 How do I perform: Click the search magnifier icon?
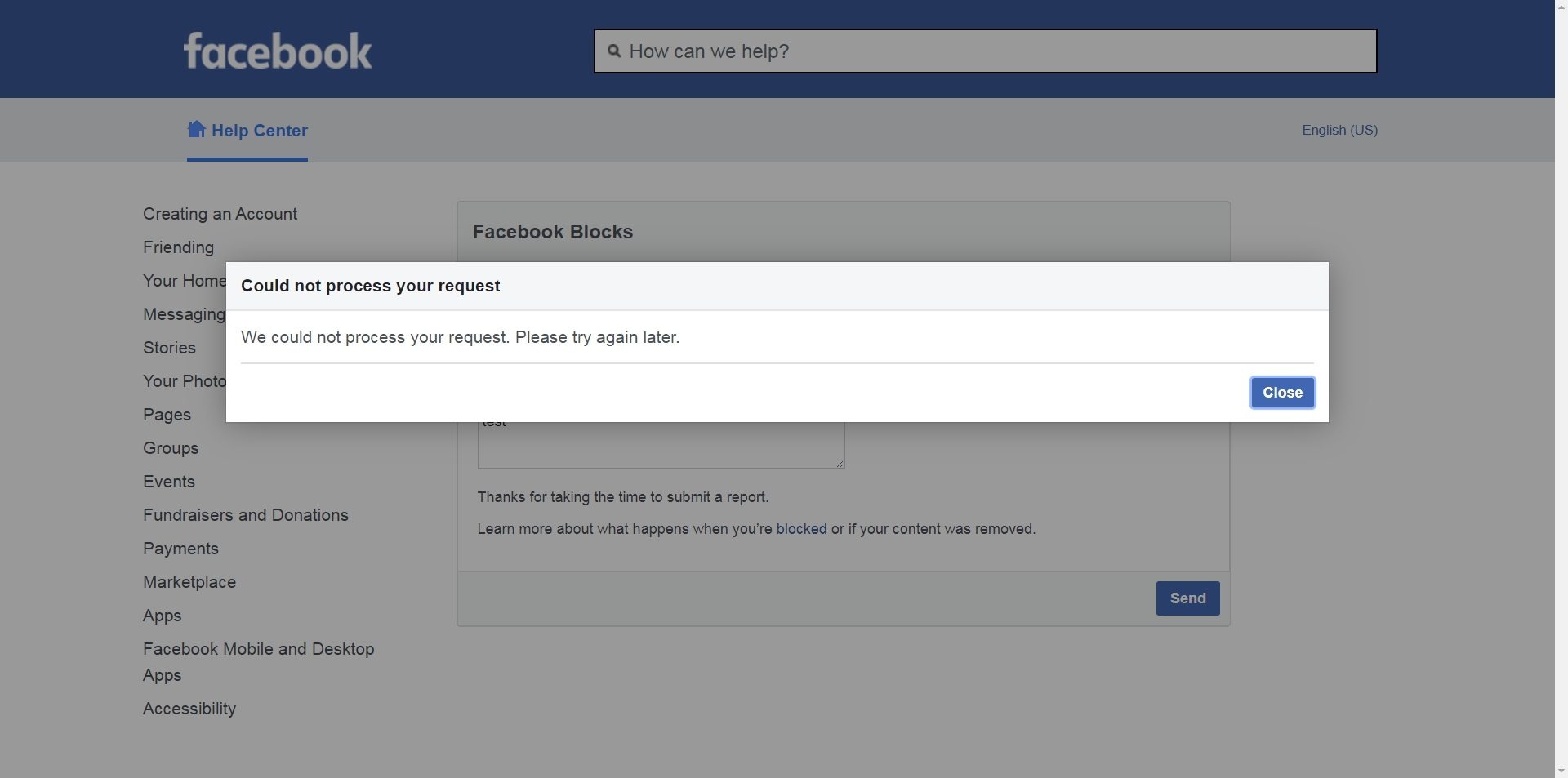(614, 51)
